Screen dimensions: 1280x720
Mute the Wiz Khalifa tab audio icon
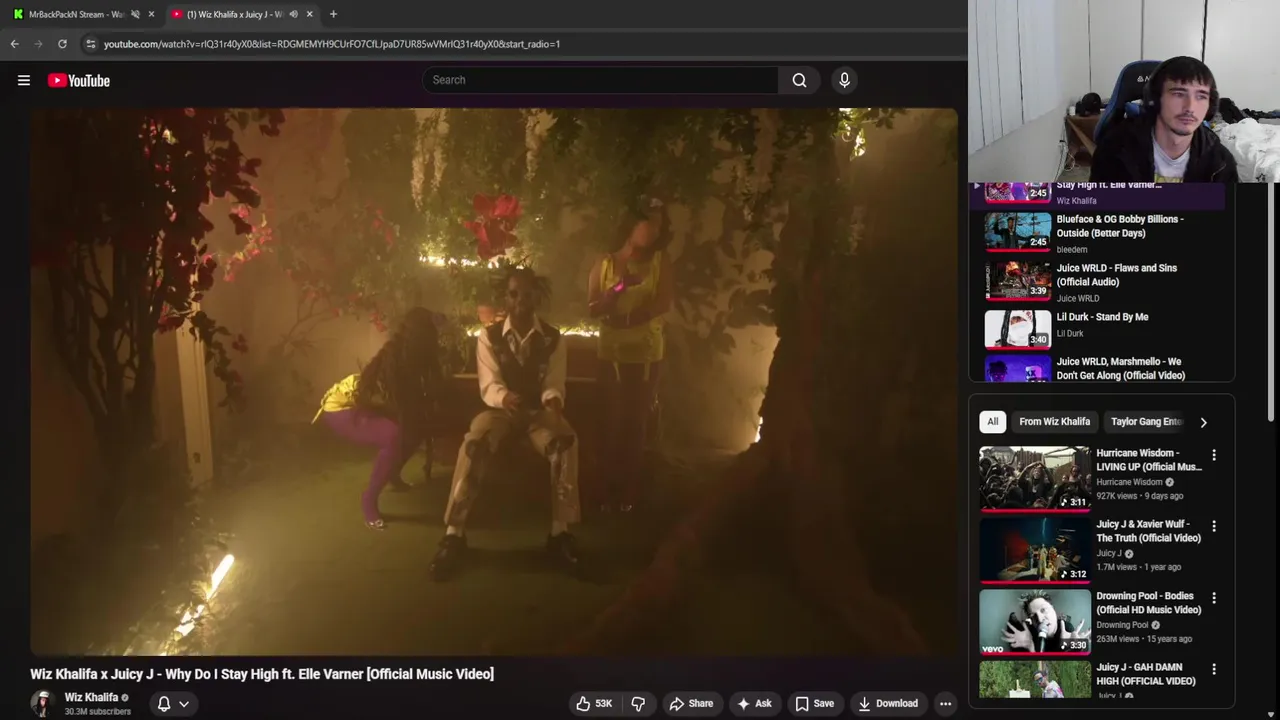point(293,14)
